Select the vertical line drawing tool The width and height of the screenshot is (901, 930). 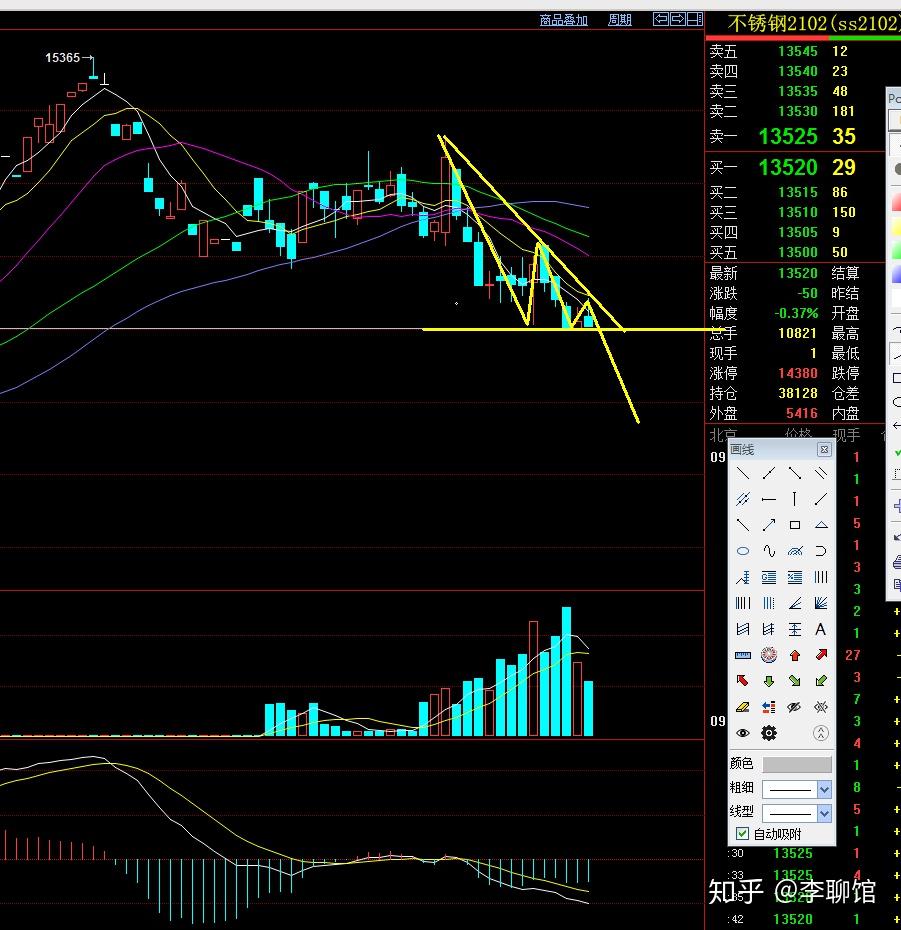(795, 499)
